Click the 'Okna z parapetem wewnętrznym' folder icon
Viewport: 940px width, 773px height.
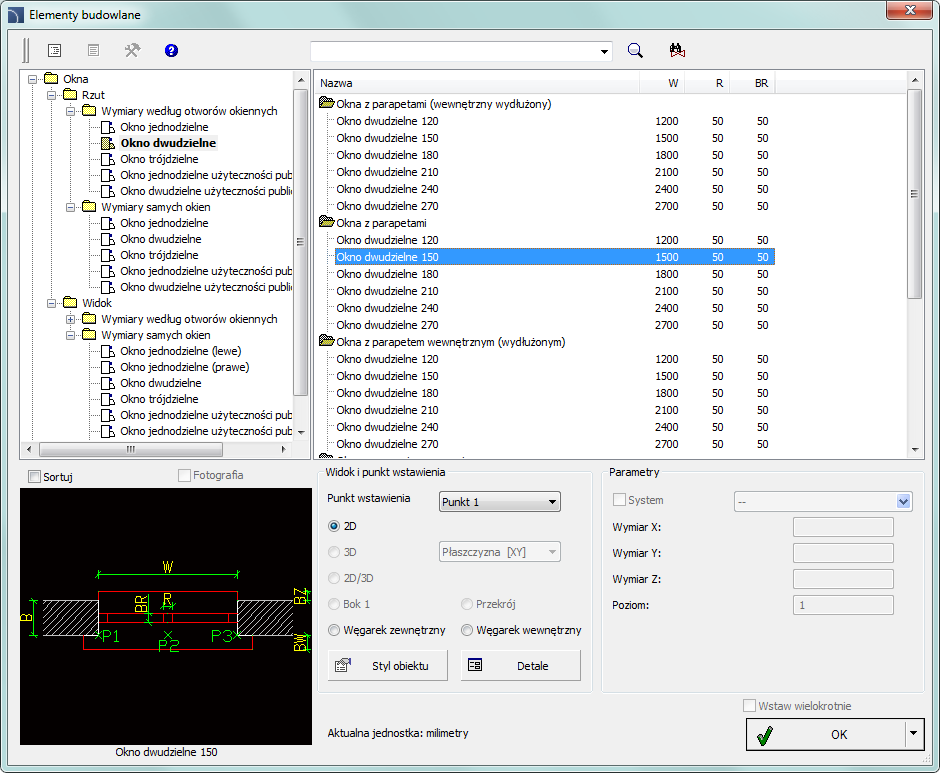tap(327, 341)
